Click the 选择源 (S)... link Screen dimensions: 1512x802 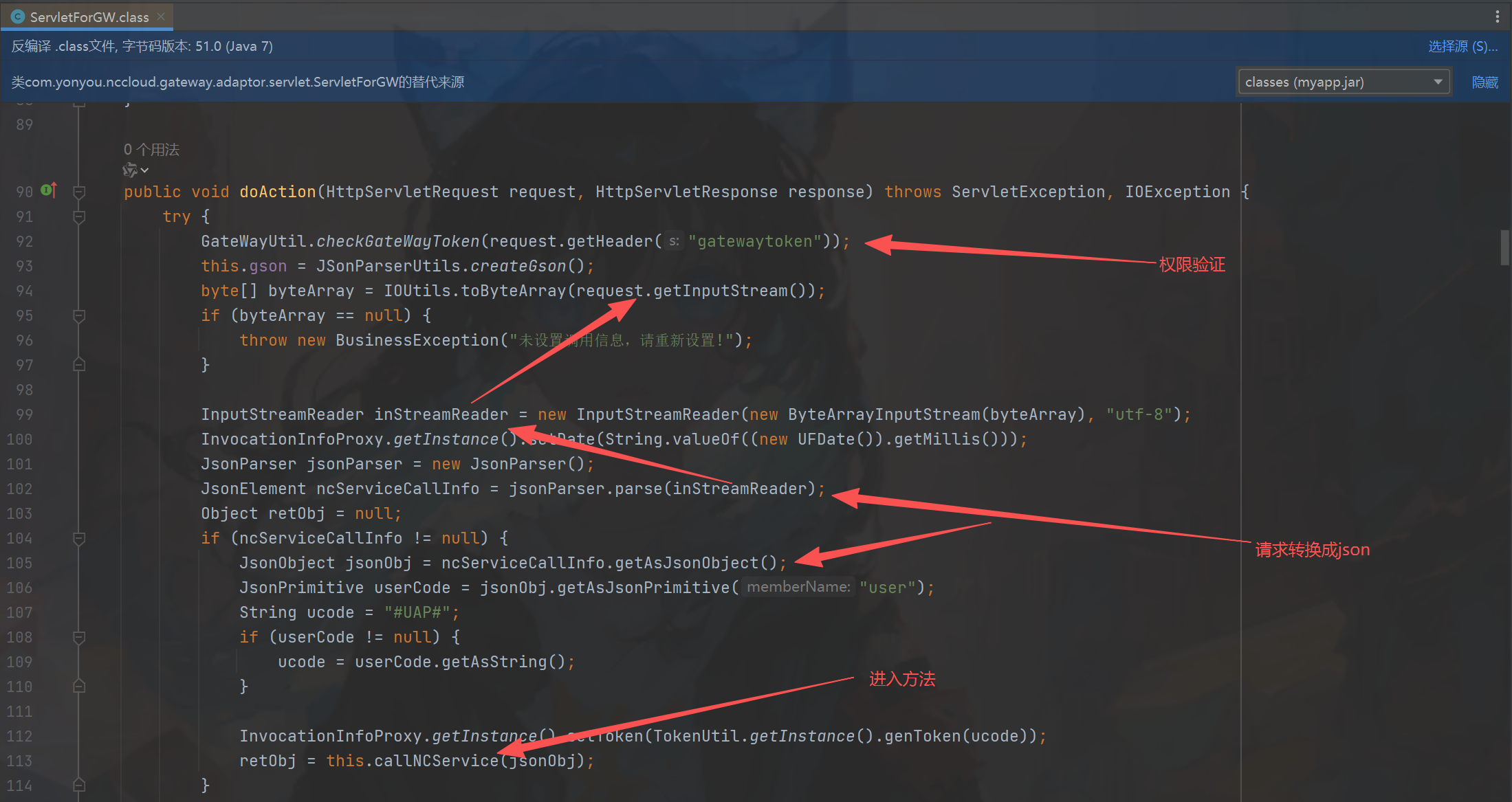tap(1462, 46)
